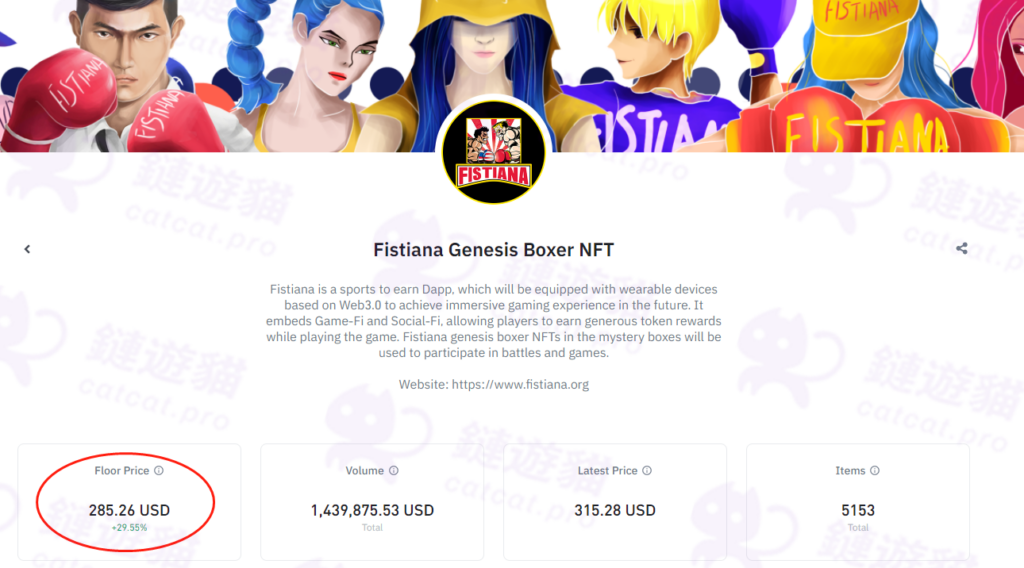This screenshot has width=1024, height=568.
Task: Select the Fistiana collection description paragraph
Action: 494,321
